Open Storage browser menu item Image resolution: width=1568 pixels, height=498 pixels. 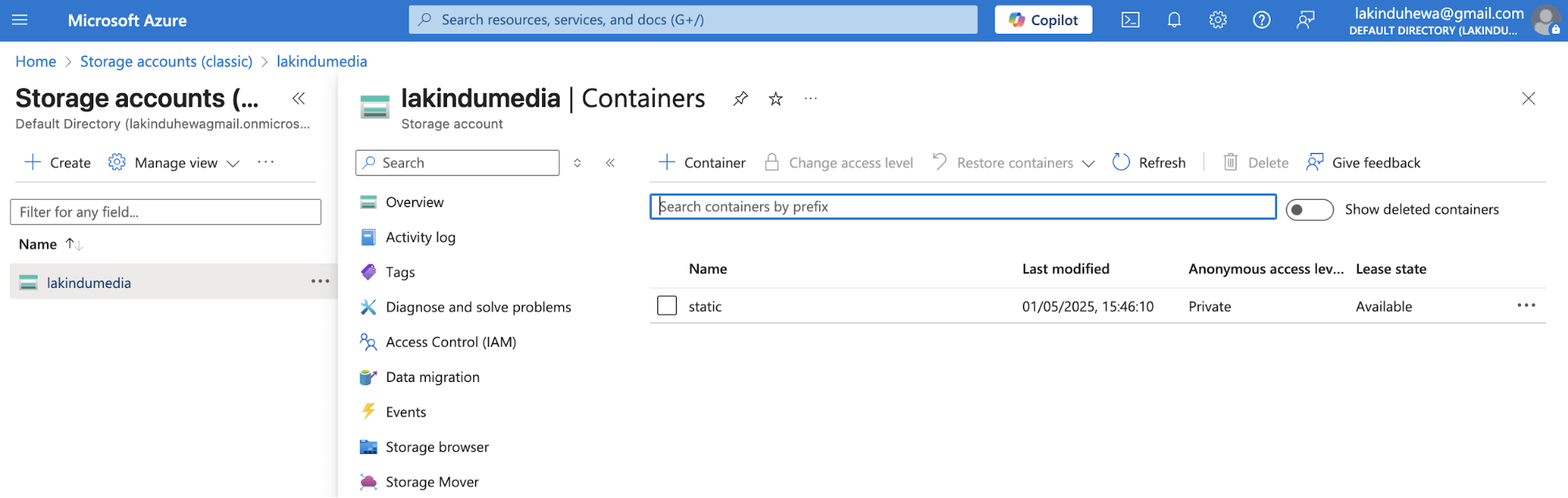click(437, 447)
